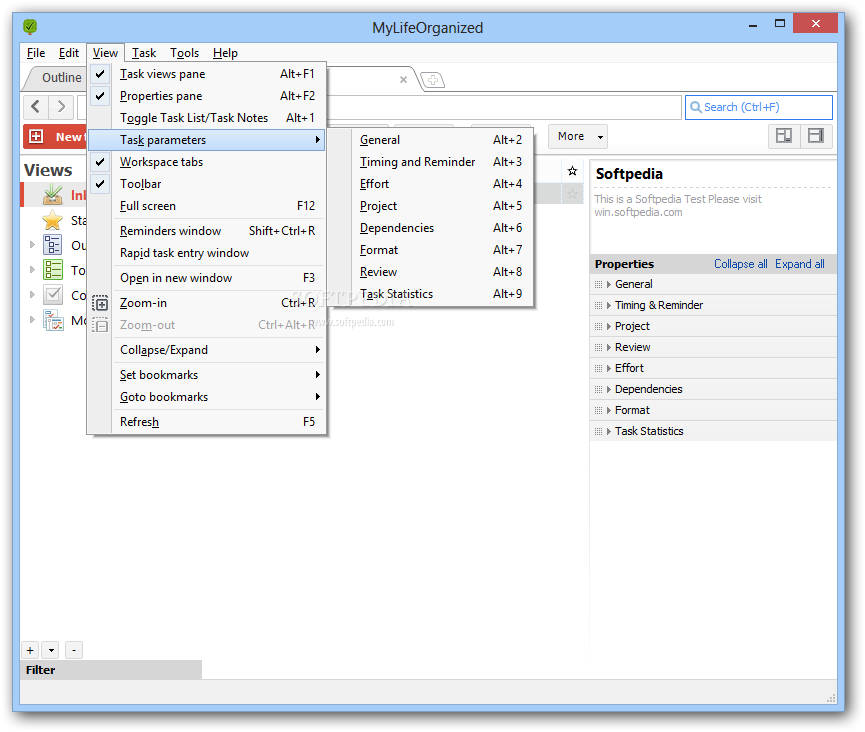Open the More dropdown

(x=578, y=136)
